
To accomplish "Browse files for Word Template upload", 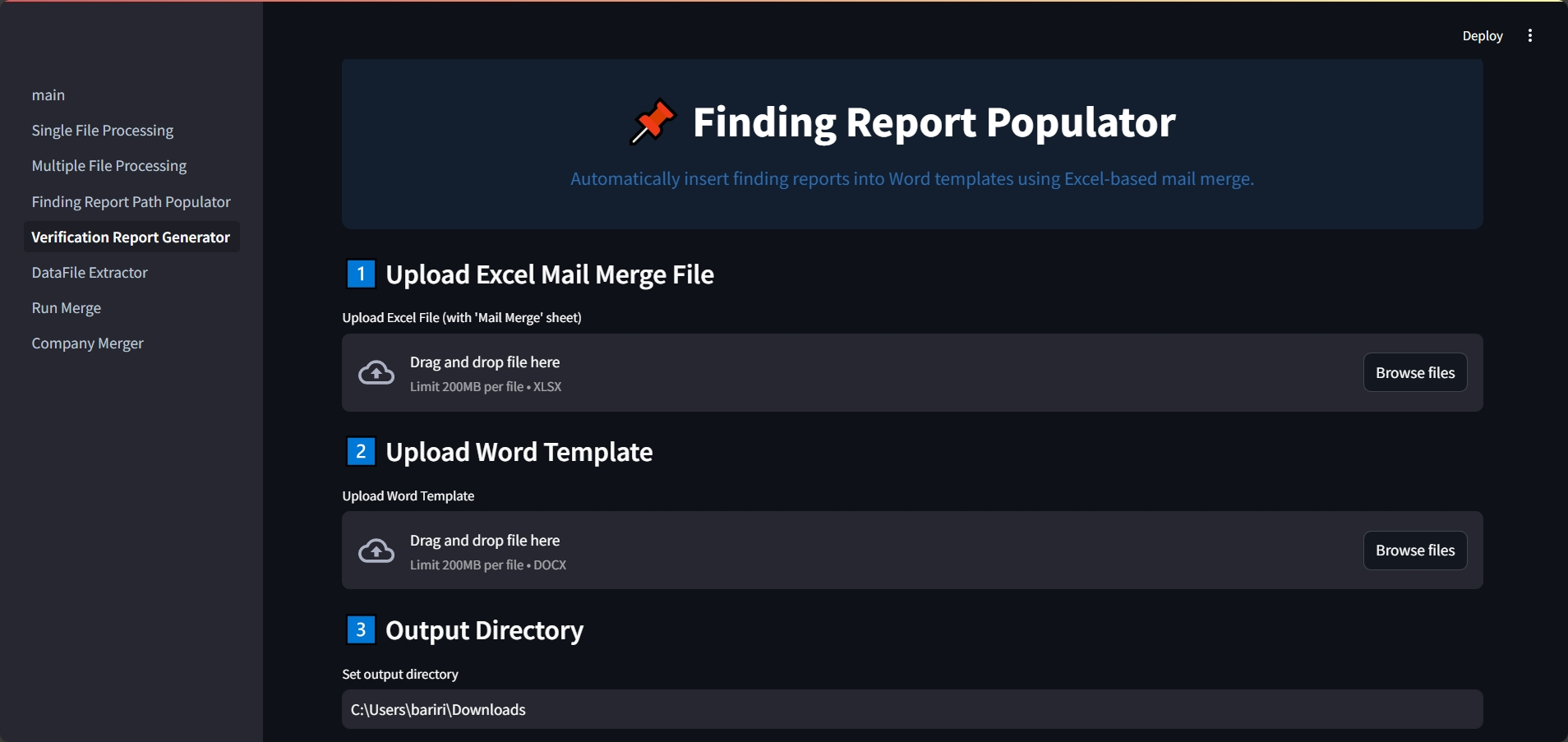I will [1415, 551].
